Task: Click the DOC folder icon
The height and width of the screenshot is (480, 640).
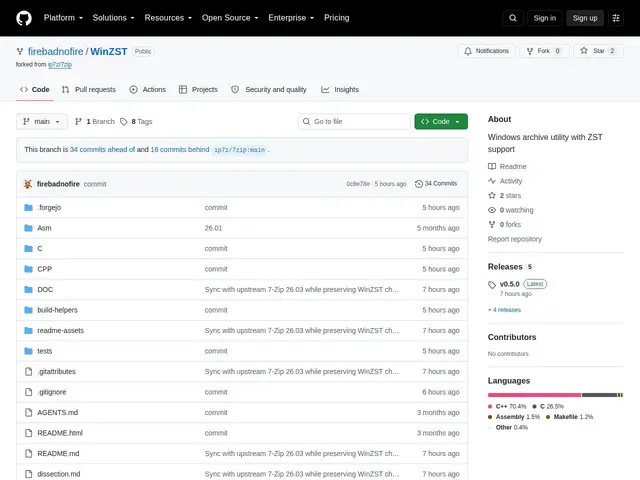Action: (x=28, y=289)
